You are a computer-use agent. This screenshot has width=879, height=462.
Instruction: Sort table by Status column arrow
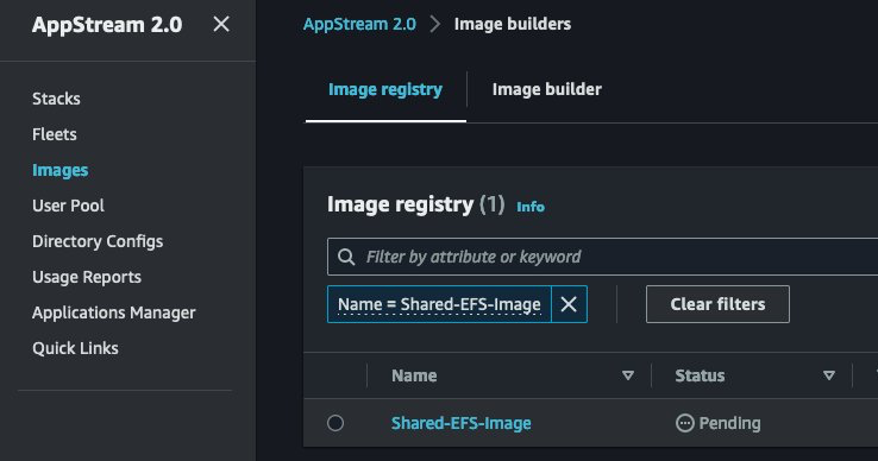(829, 376)
